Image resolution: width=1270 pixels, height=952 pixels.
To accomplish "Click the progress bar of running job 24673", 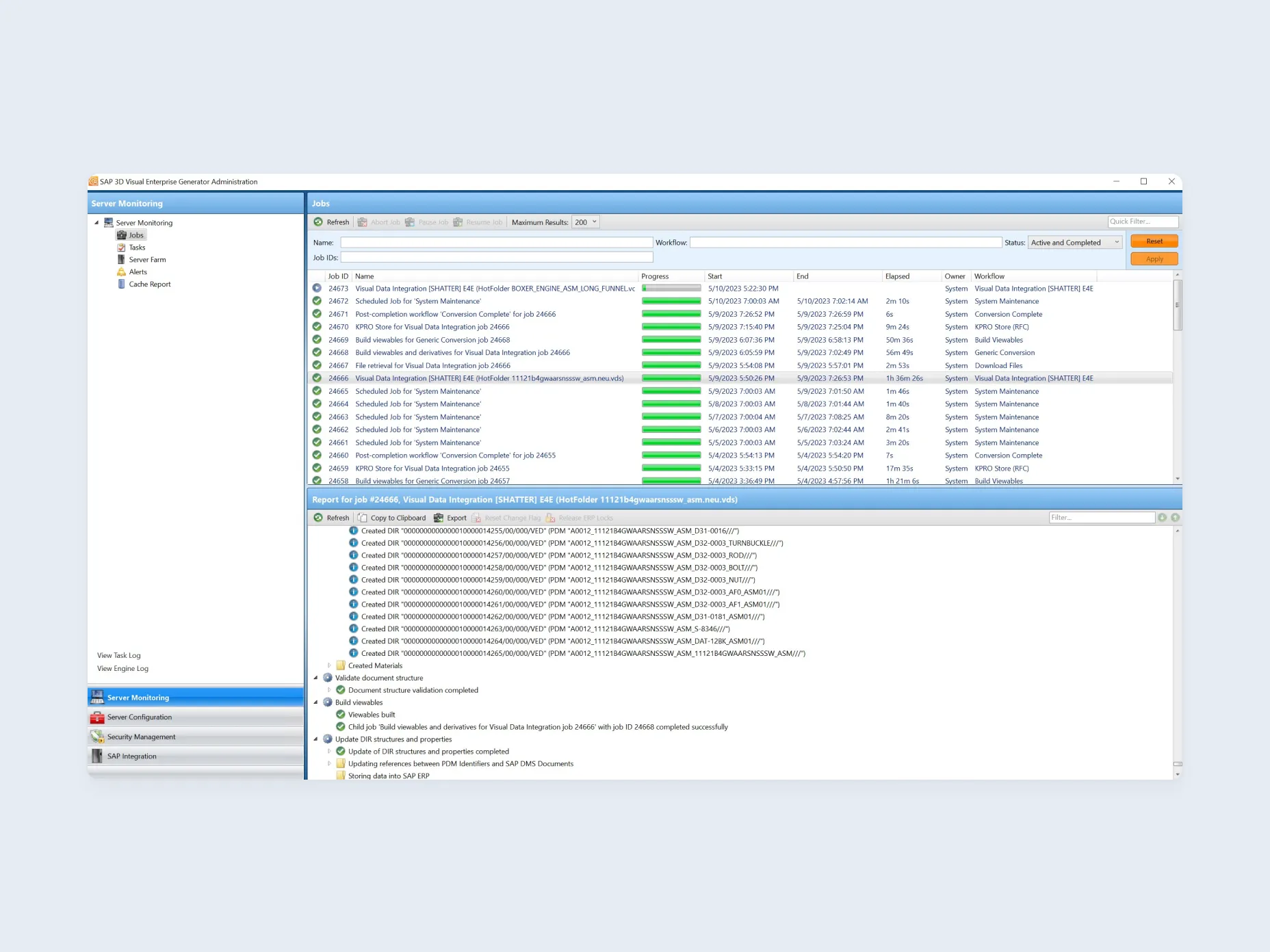I will tap(671, 289).
